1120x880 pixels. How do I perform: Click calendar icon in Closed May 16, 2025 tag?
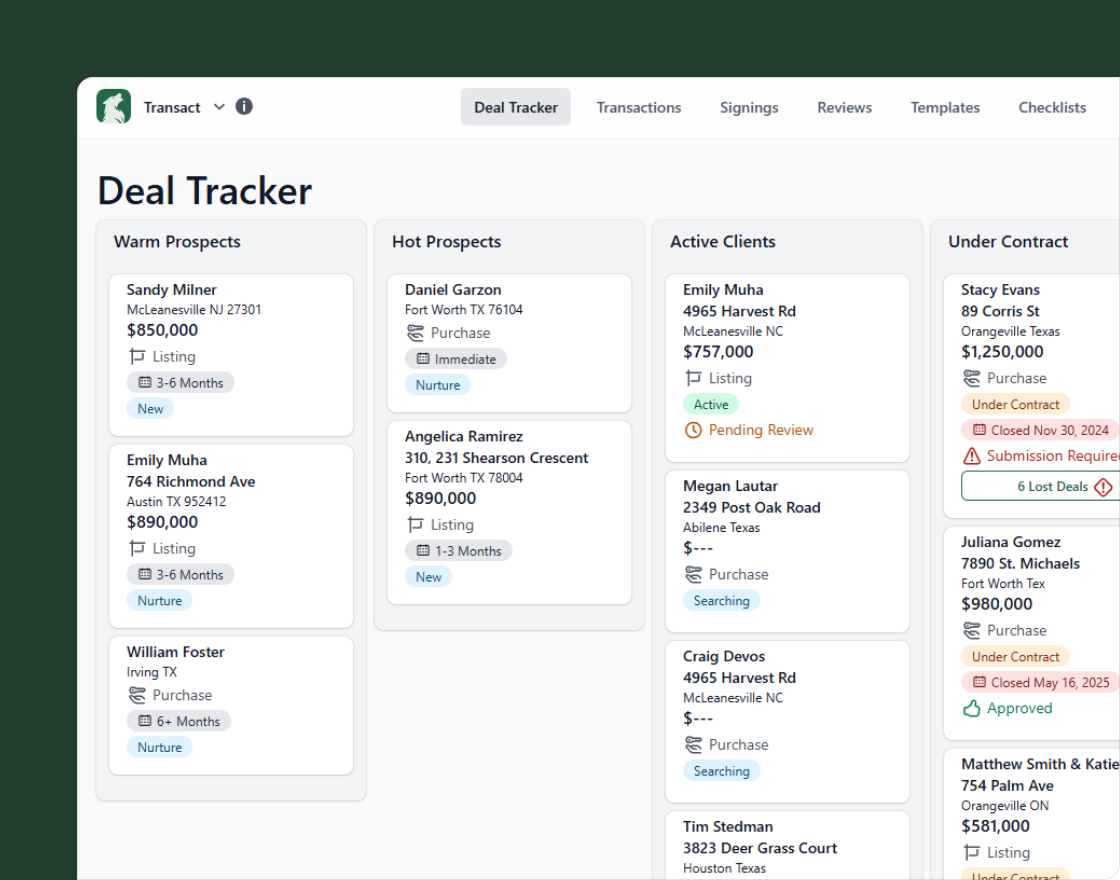(x=979, y=682)
